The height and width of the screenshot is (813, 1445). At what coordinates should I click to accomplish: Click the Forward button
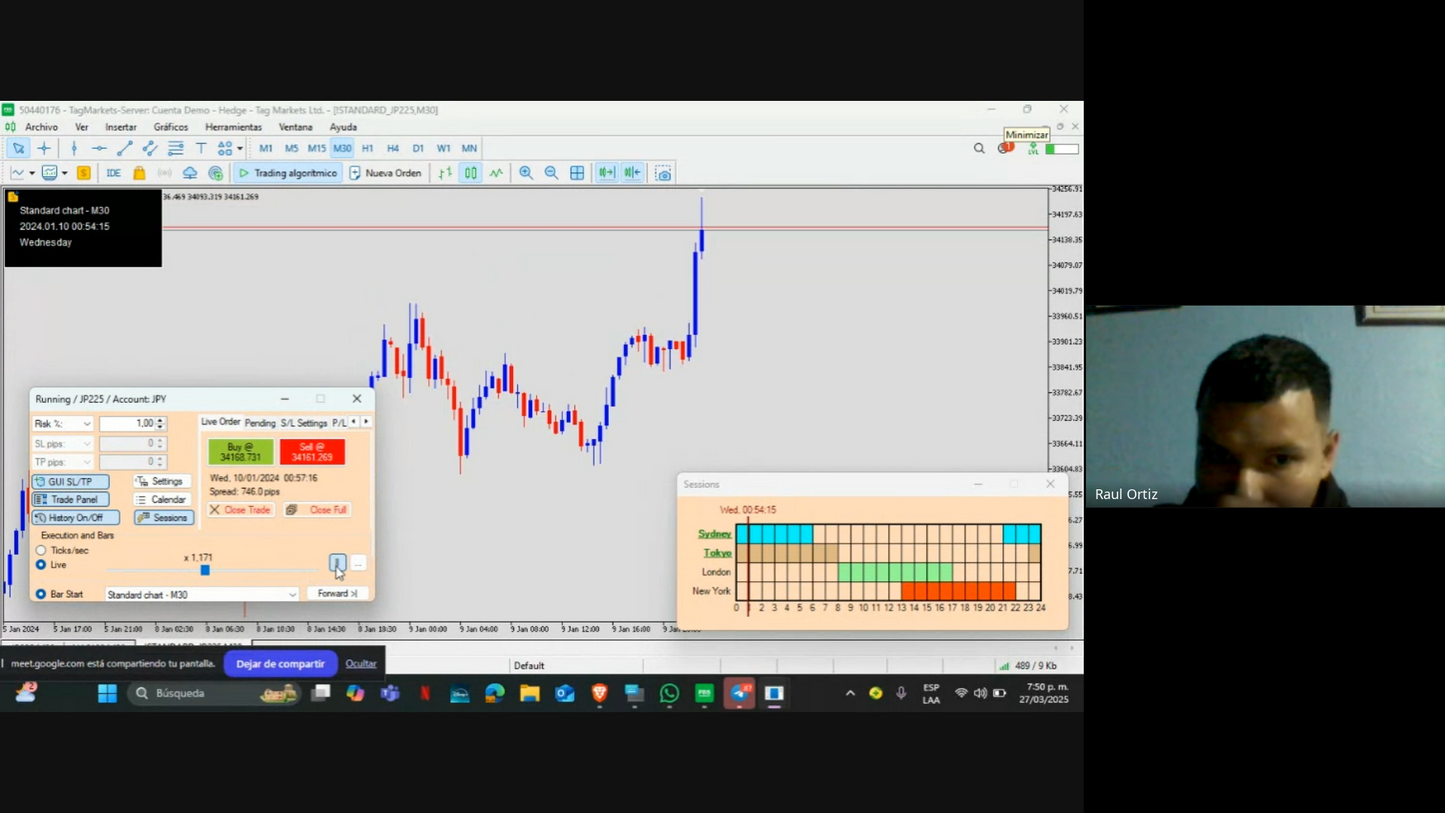tap(338, 593)
